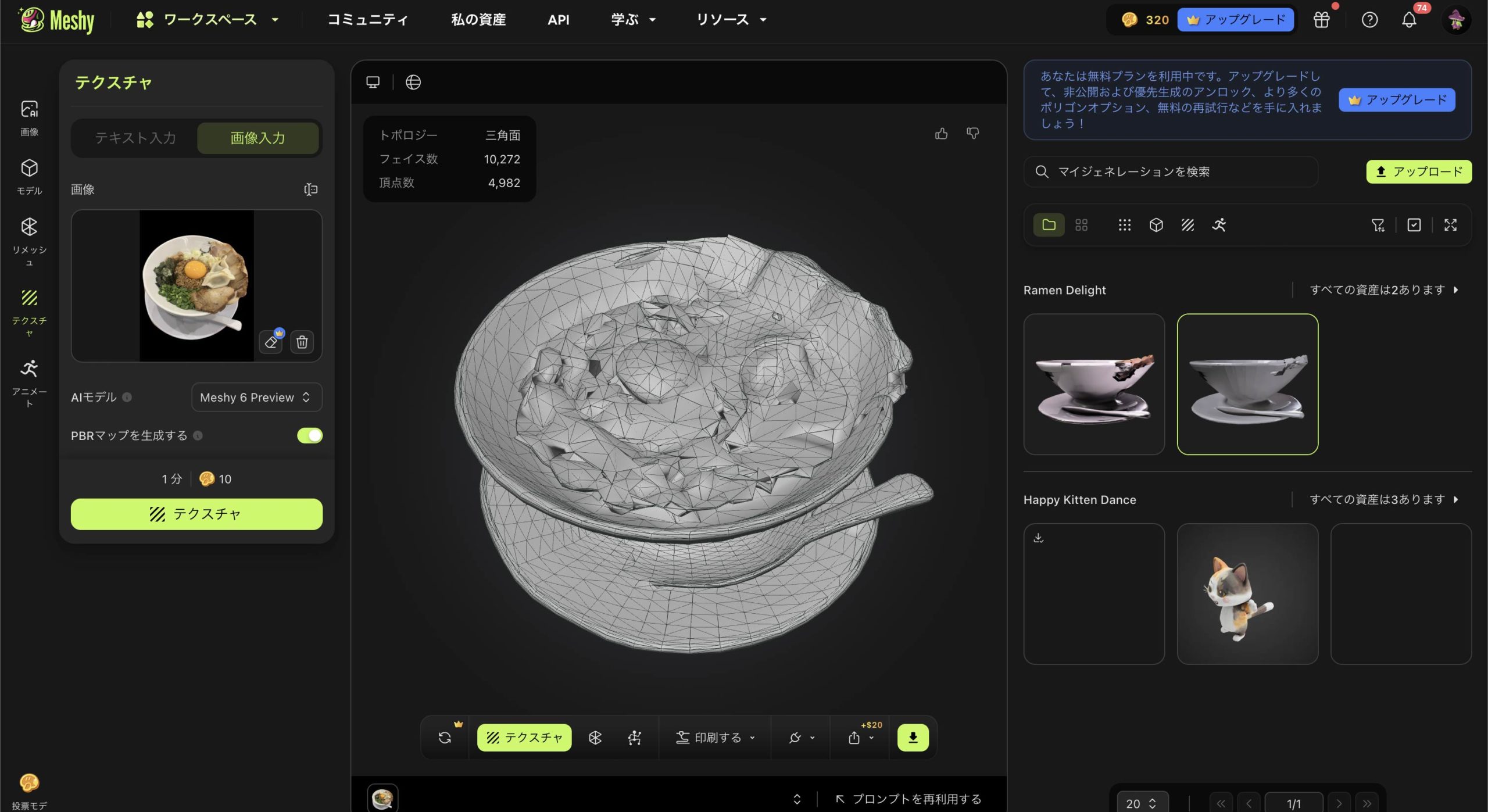Click the green テクスチャ generate button
The width and height of the screenshot is (1488, 812).
196,514
